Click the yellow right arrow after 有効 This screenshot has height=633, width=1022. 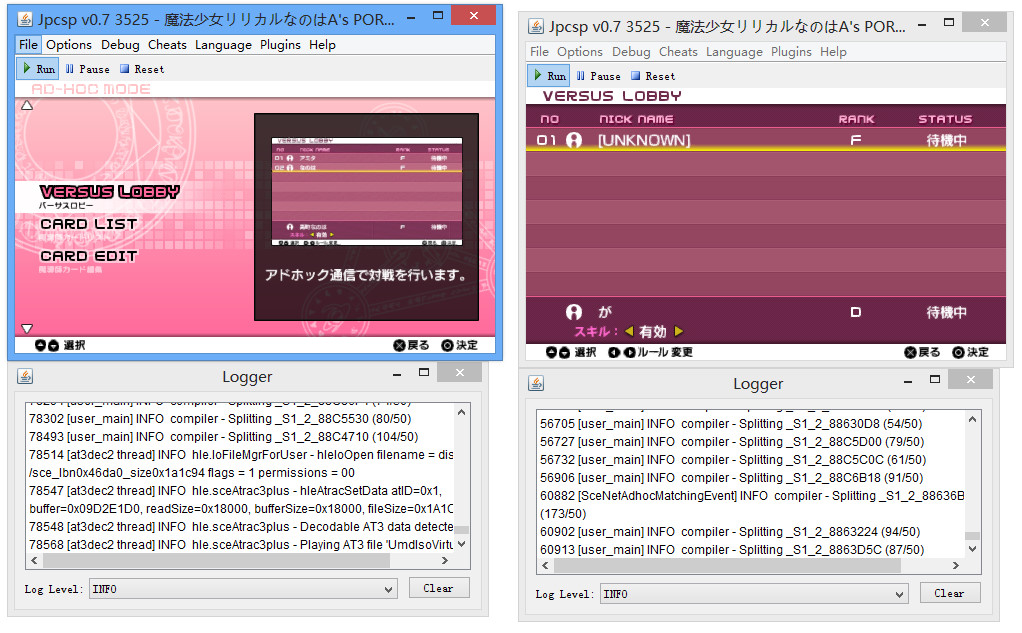[x=679, y=332]
